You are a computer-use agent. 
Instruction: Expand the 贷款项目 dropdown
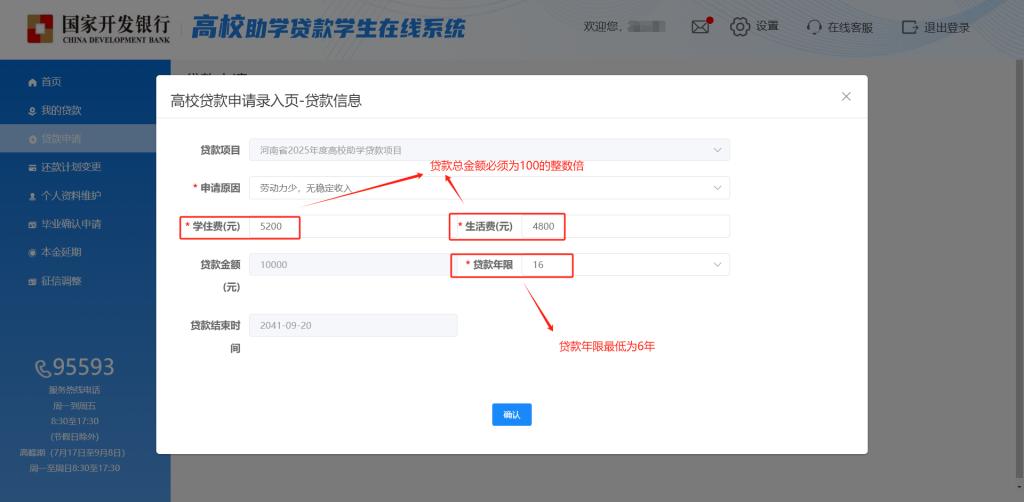[489, 150]
